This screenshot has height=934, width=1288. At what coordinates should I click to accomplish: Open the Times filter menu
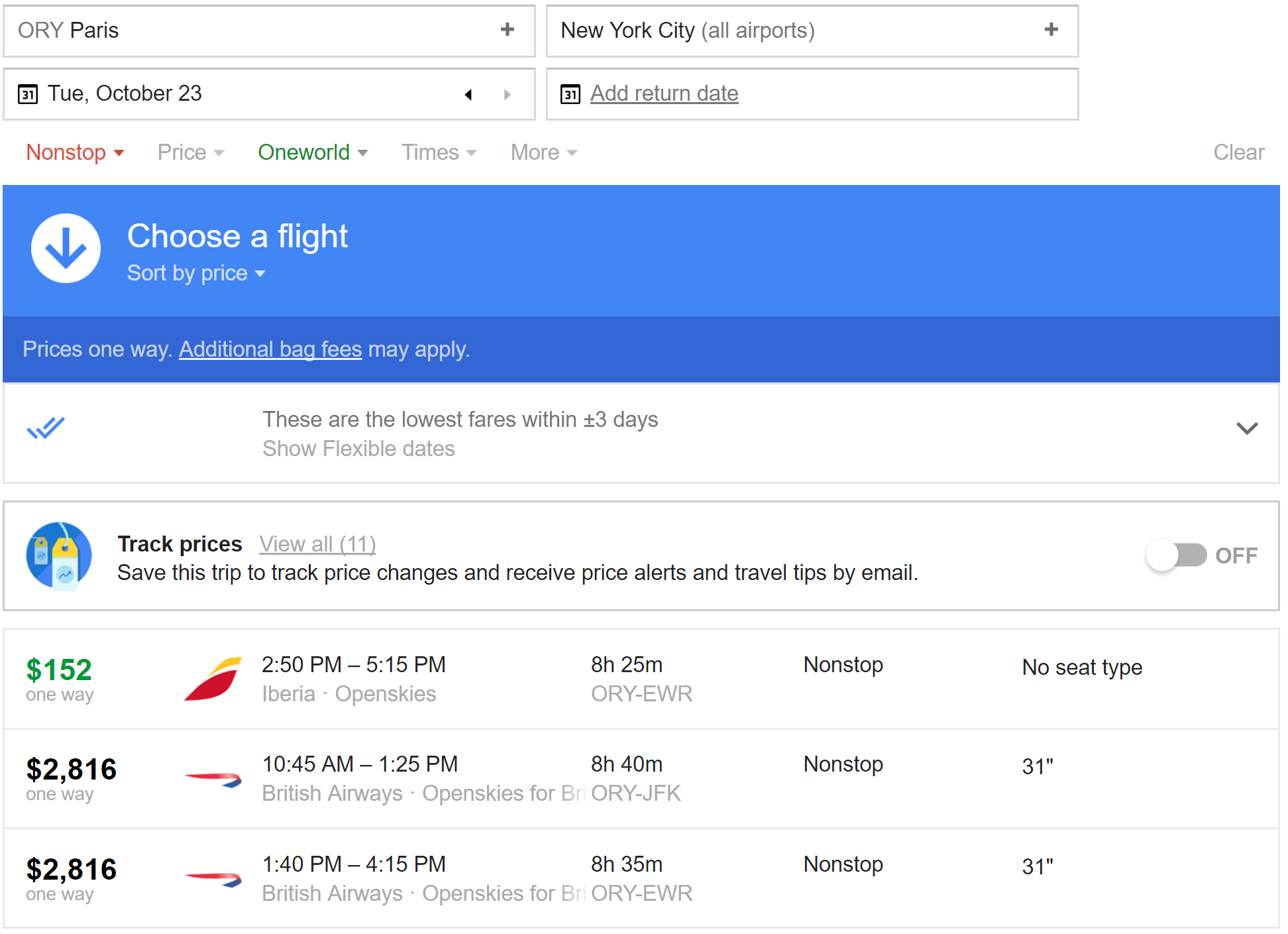click(x=439, y=152)
